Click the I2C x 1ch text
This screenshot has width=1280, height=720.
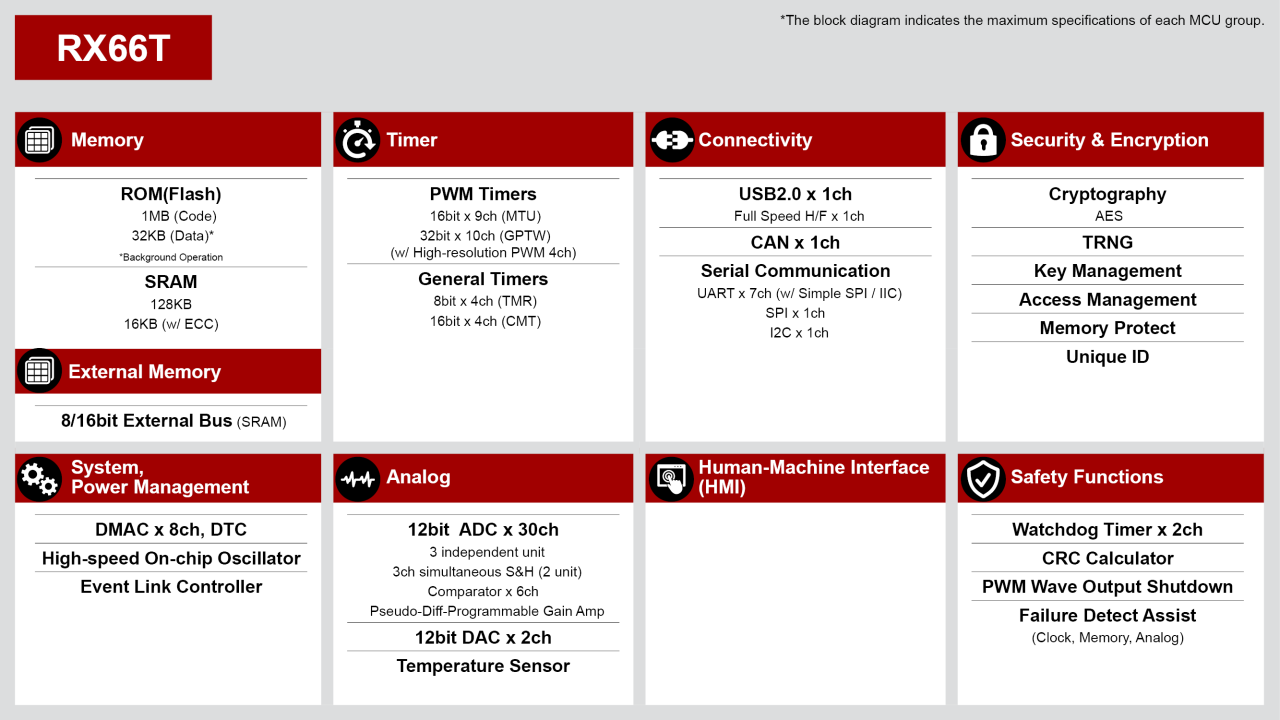[799, 333]
